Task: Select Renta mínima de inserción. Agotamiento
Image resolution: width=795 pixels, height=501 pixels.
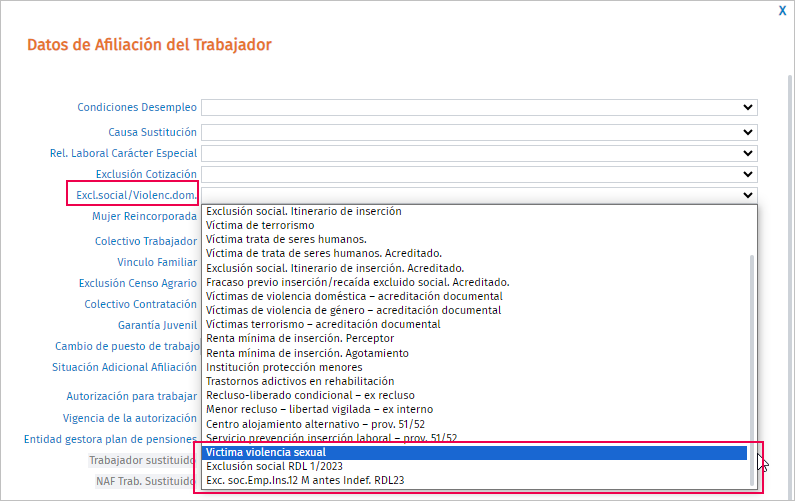Action: click(307, 353)
